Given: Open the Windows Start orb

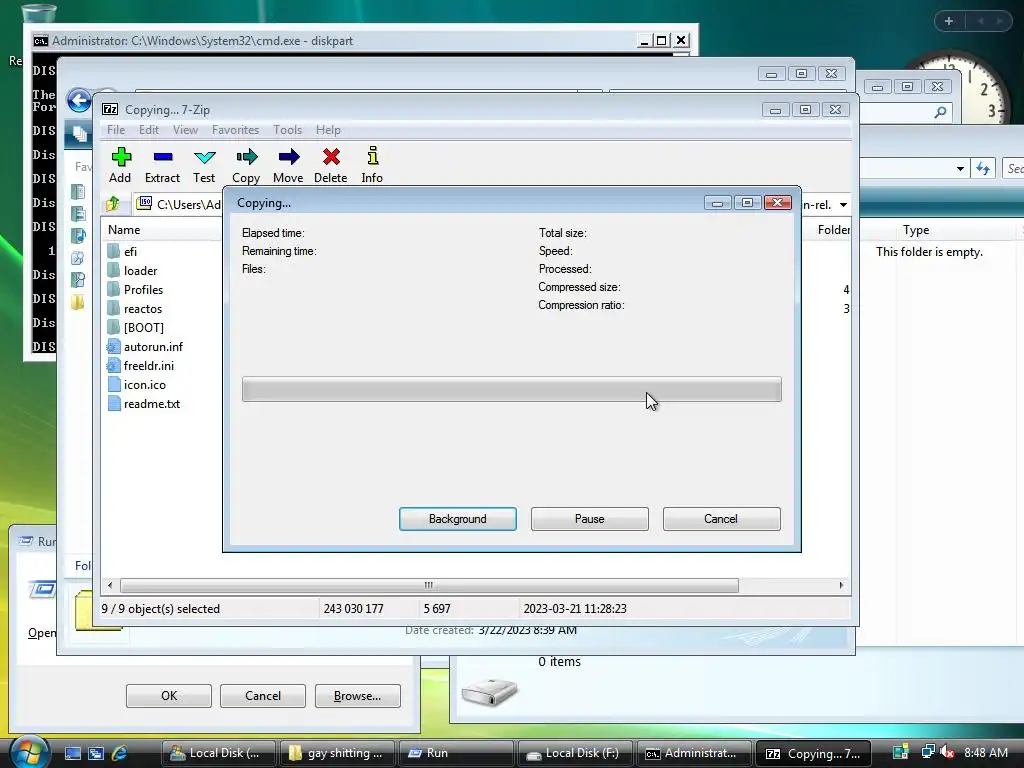Looking at the screenshot, I should [28, 751].
